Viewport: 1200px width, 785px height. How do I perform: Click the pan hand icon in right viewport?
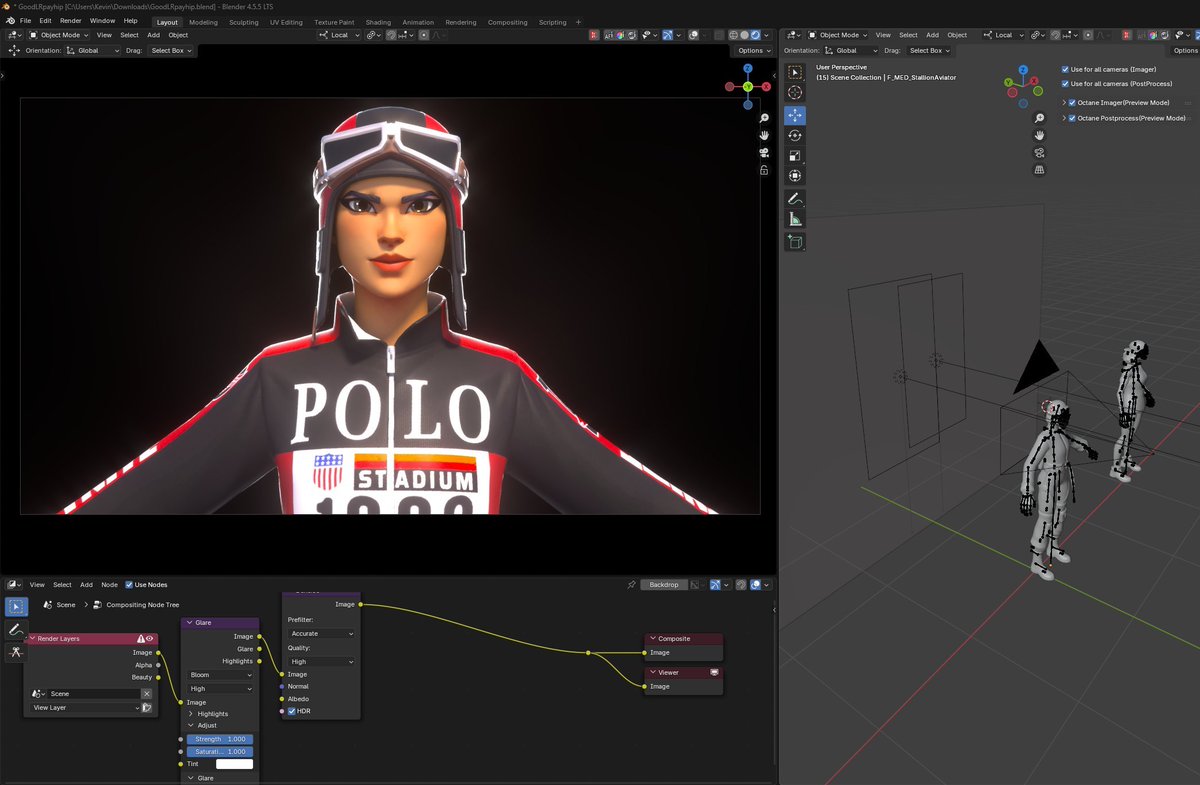click(1039, 136)
